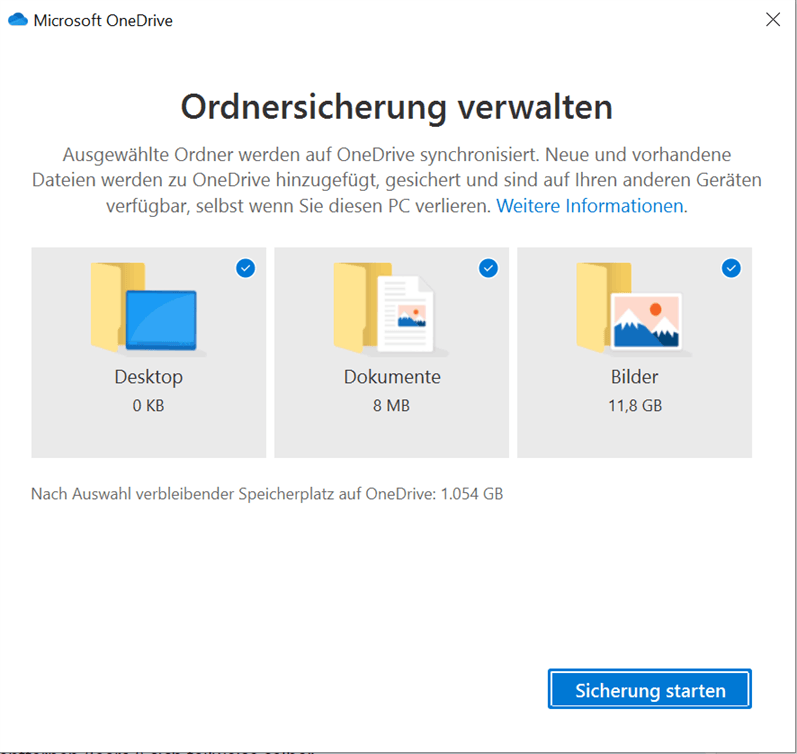The image size is (797, 754).
Task: Click the 0 KB size text
Action: [149, 405]
